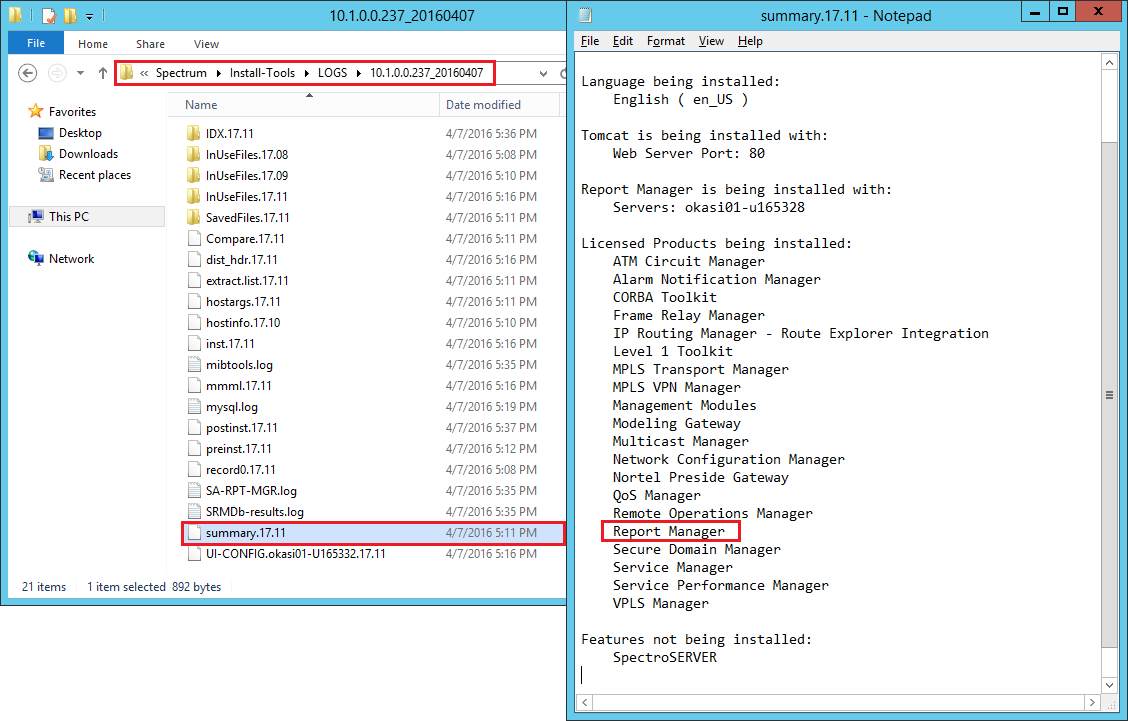Image resolution: width=1128 pixels, height=721 pixels.
Task: Click the Back navigation arrow
Action: [27, 72]
